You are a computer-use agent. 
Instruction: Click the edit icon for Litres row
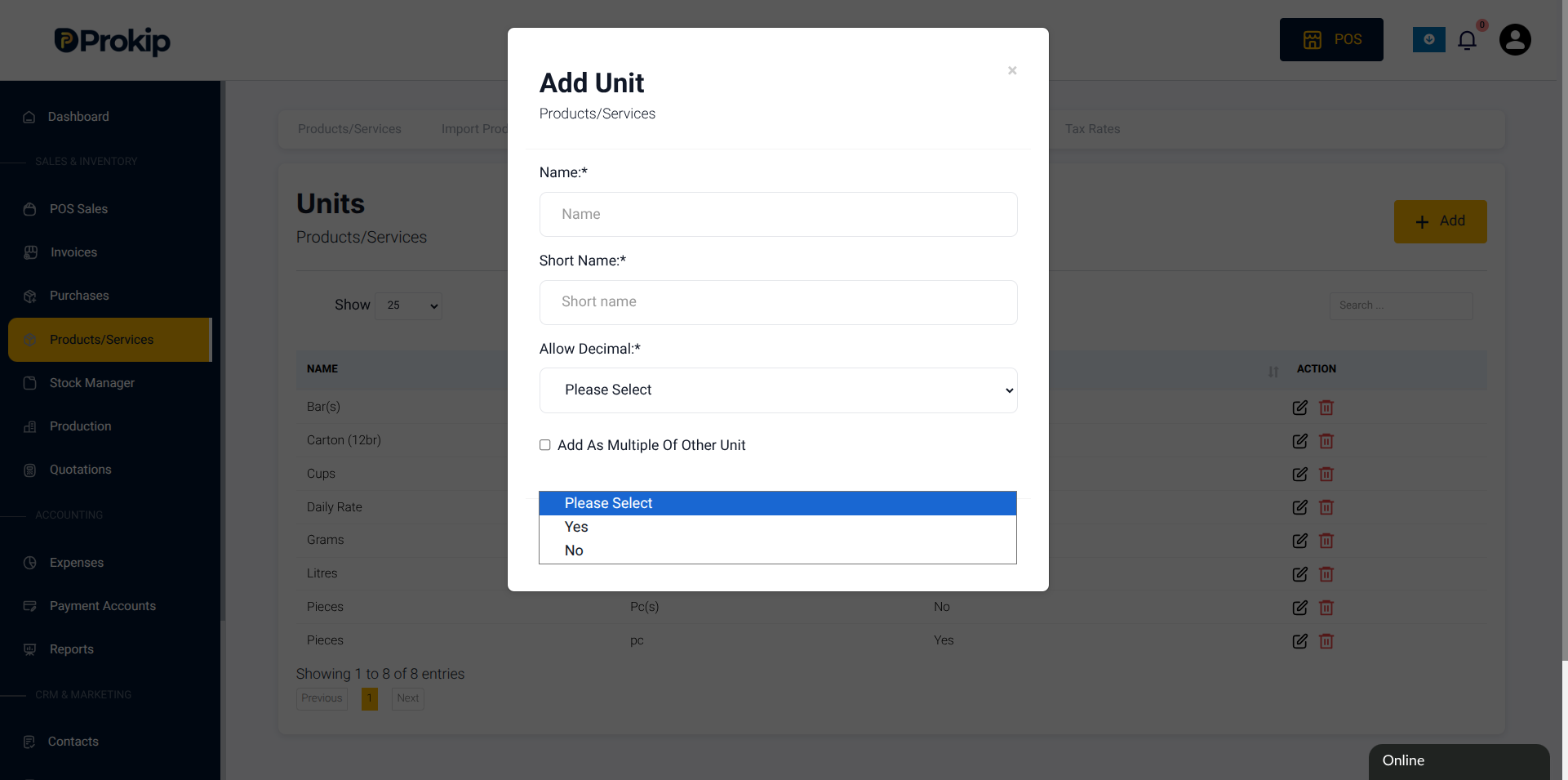point(1300,574)
